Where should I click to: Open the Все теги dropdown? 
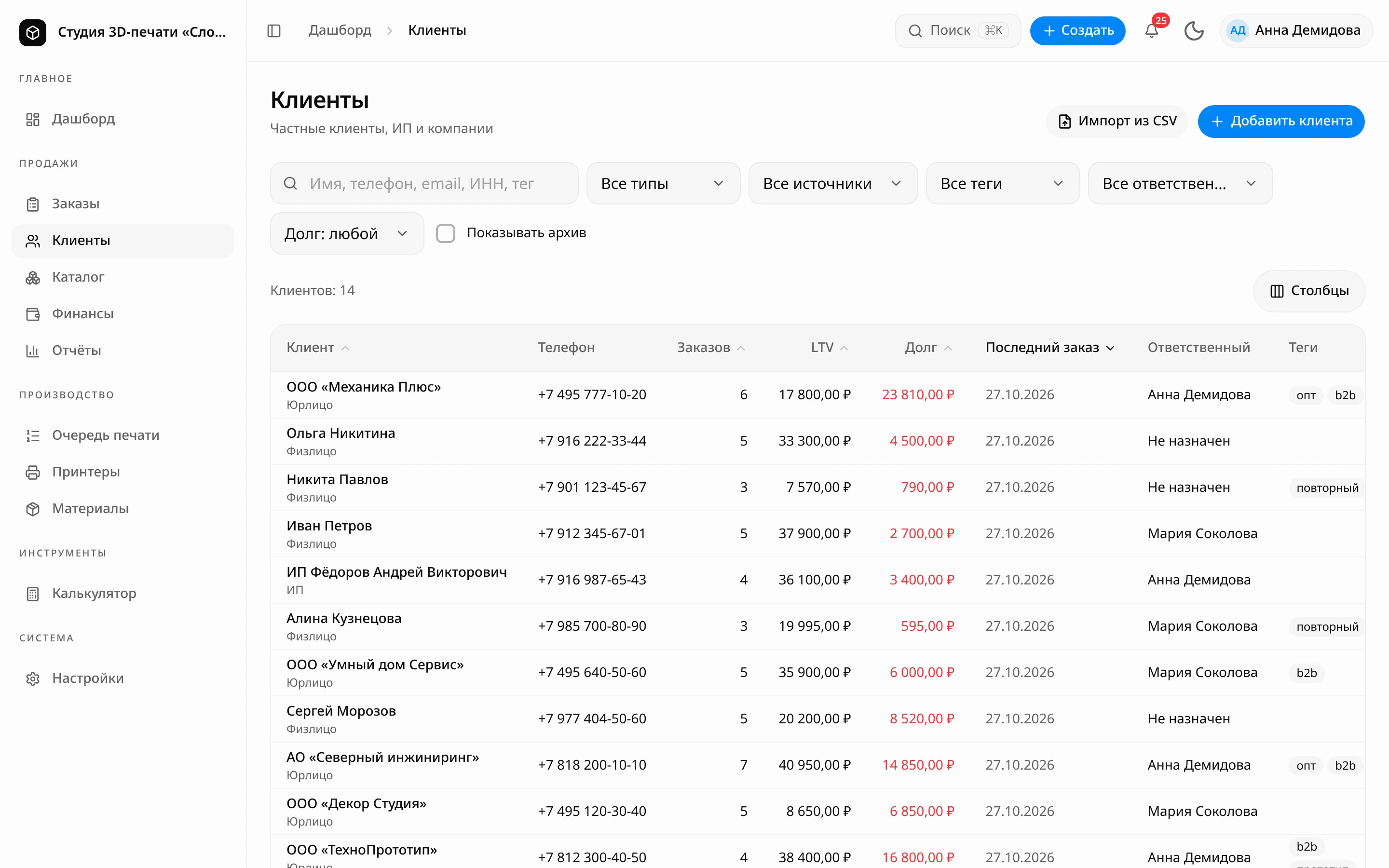point(1003,183)
